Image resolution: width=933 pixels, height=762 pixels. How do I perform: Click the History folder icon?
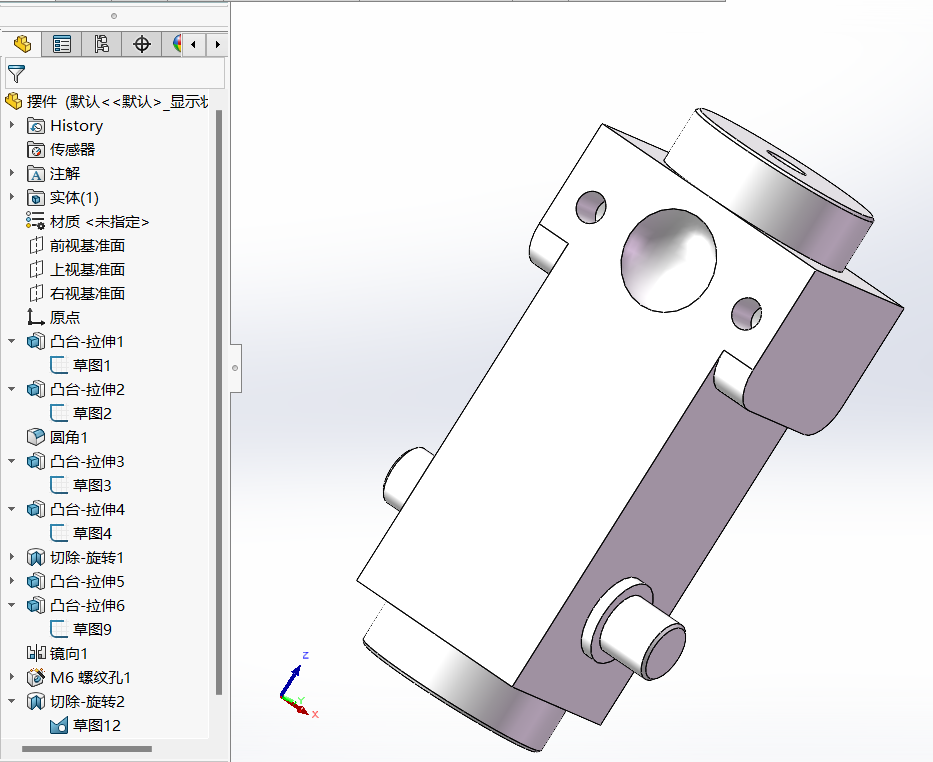tap(36, 126)
